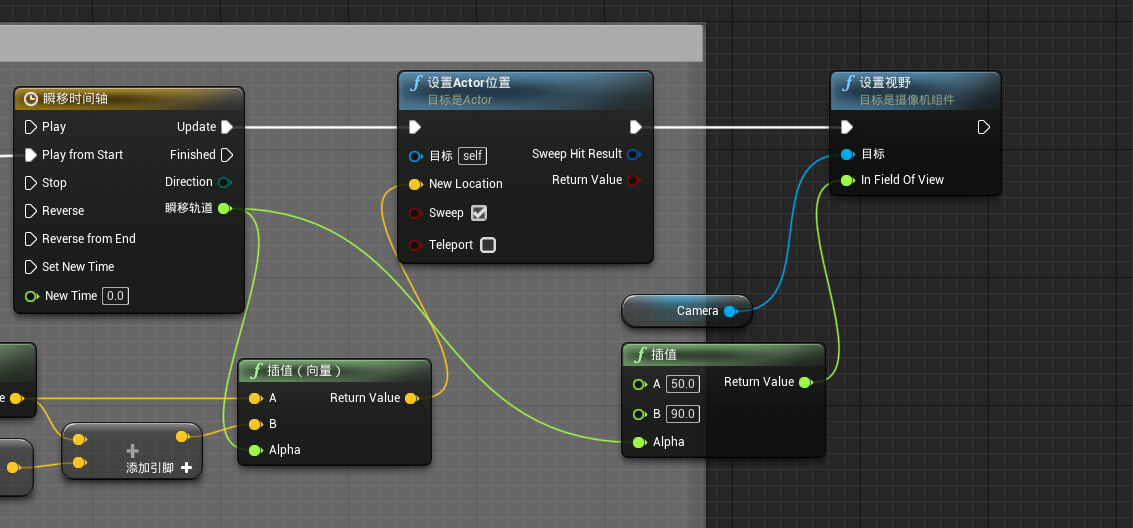
Task: Click the output pin of the add node
Action: [x=183, y=436]
